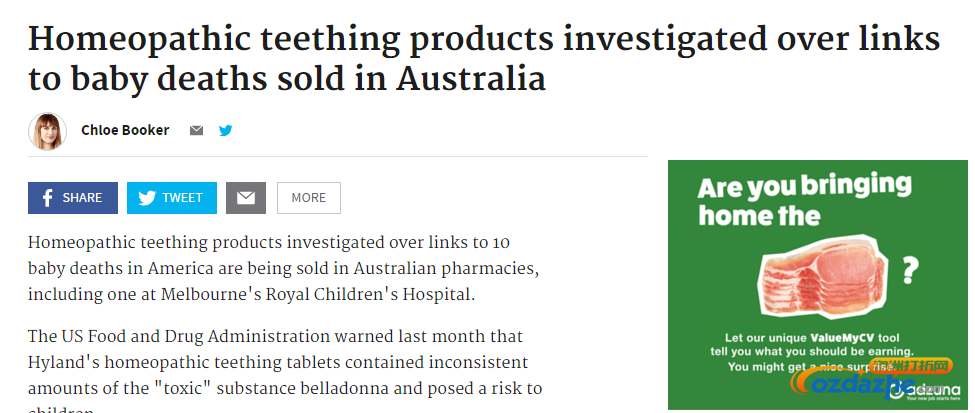Share article via grey envelope button

point(246,198)
